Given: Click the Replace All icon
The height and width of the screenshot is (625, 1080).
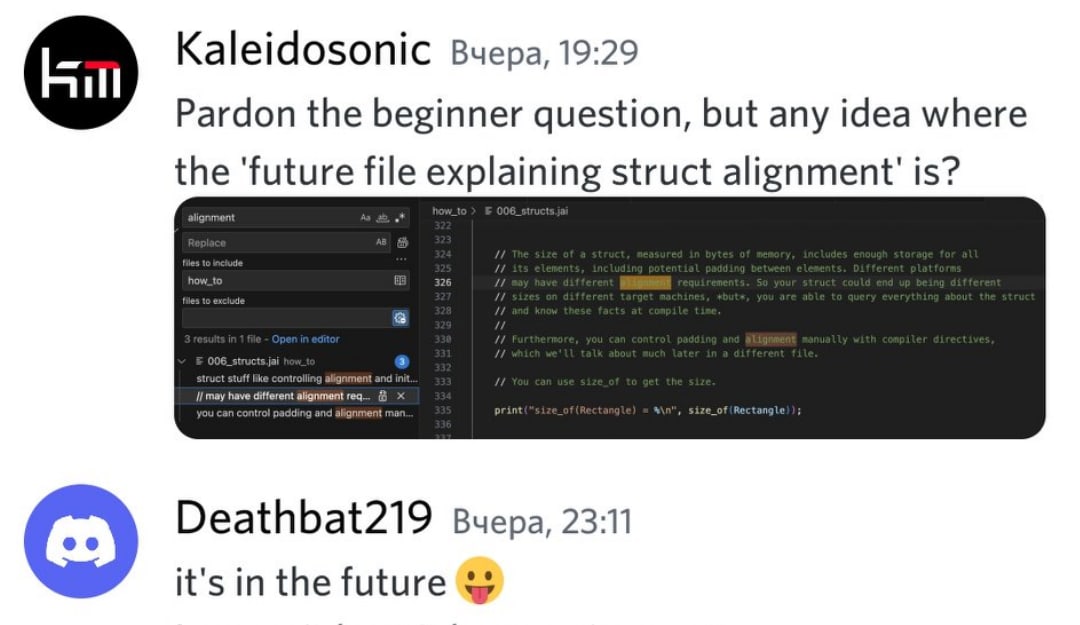Looking at the screenshot, I should (402, 243).
